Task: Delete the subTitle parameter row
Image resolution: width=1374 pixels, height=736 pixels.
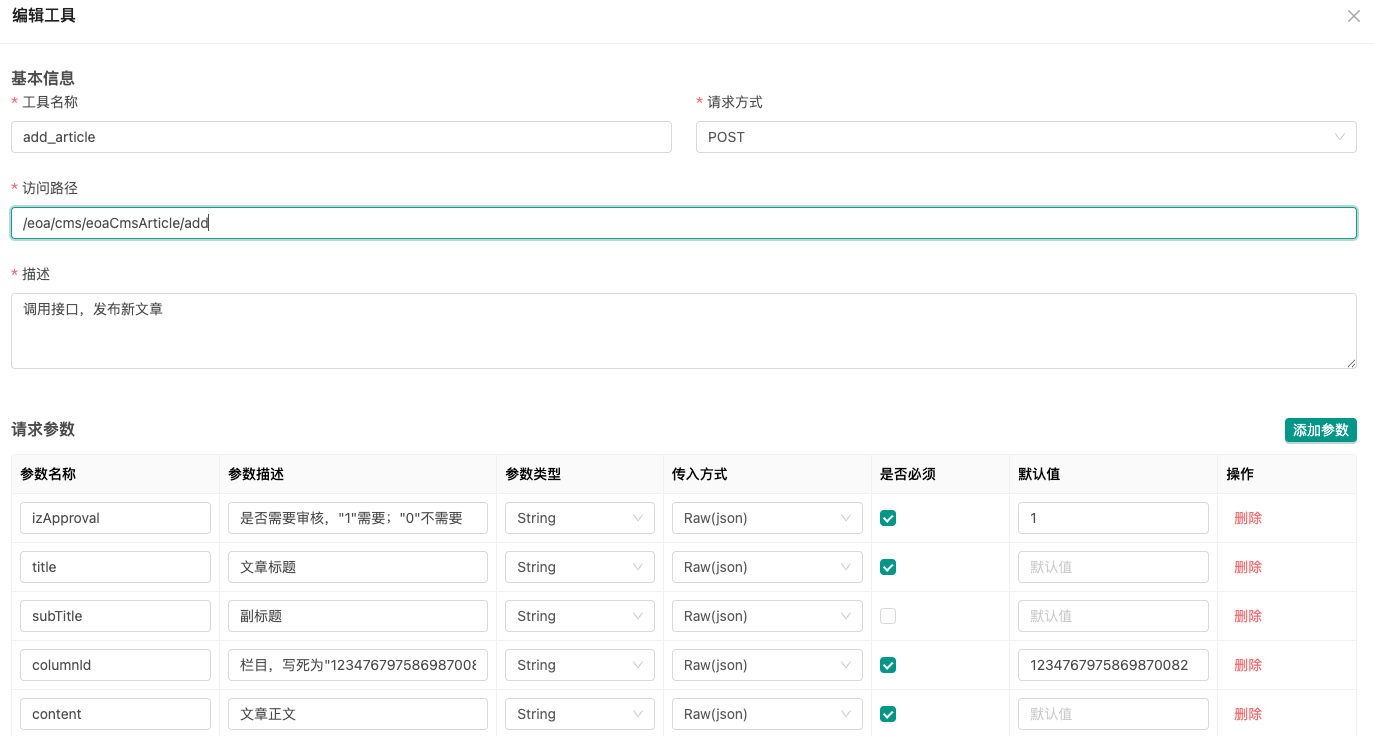Action: coord(1247,616)
